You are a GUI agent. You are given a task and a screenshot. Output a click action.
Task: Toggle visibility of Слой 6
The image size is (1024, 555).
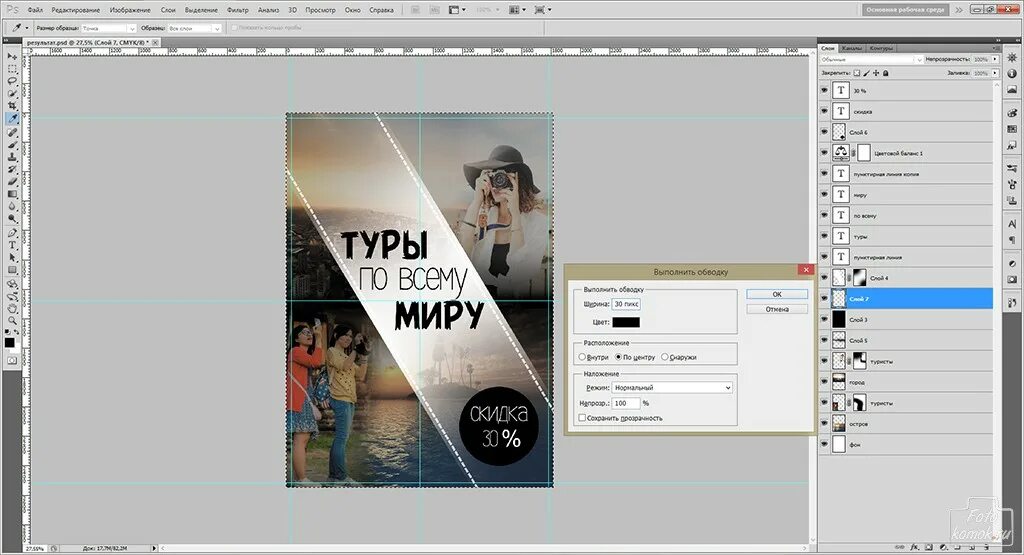pos(824,132)
